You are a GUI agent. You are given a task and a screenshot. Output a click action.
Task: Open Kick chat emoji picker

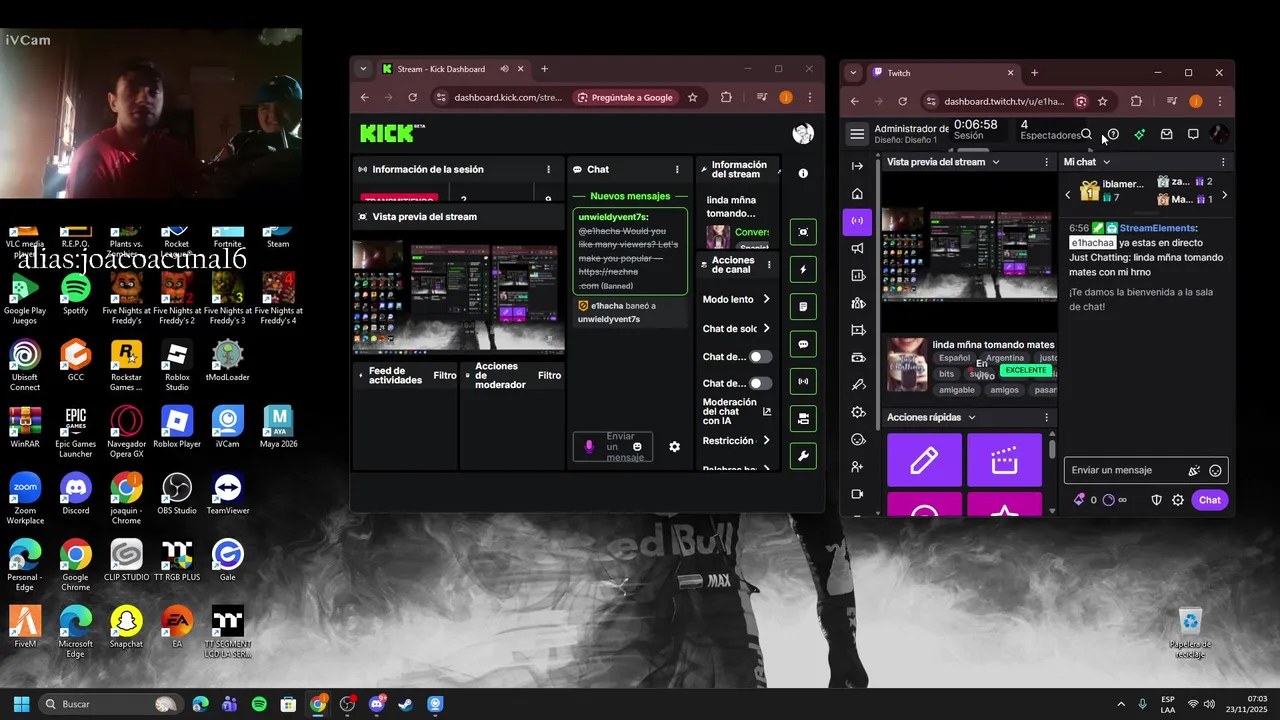637,447
